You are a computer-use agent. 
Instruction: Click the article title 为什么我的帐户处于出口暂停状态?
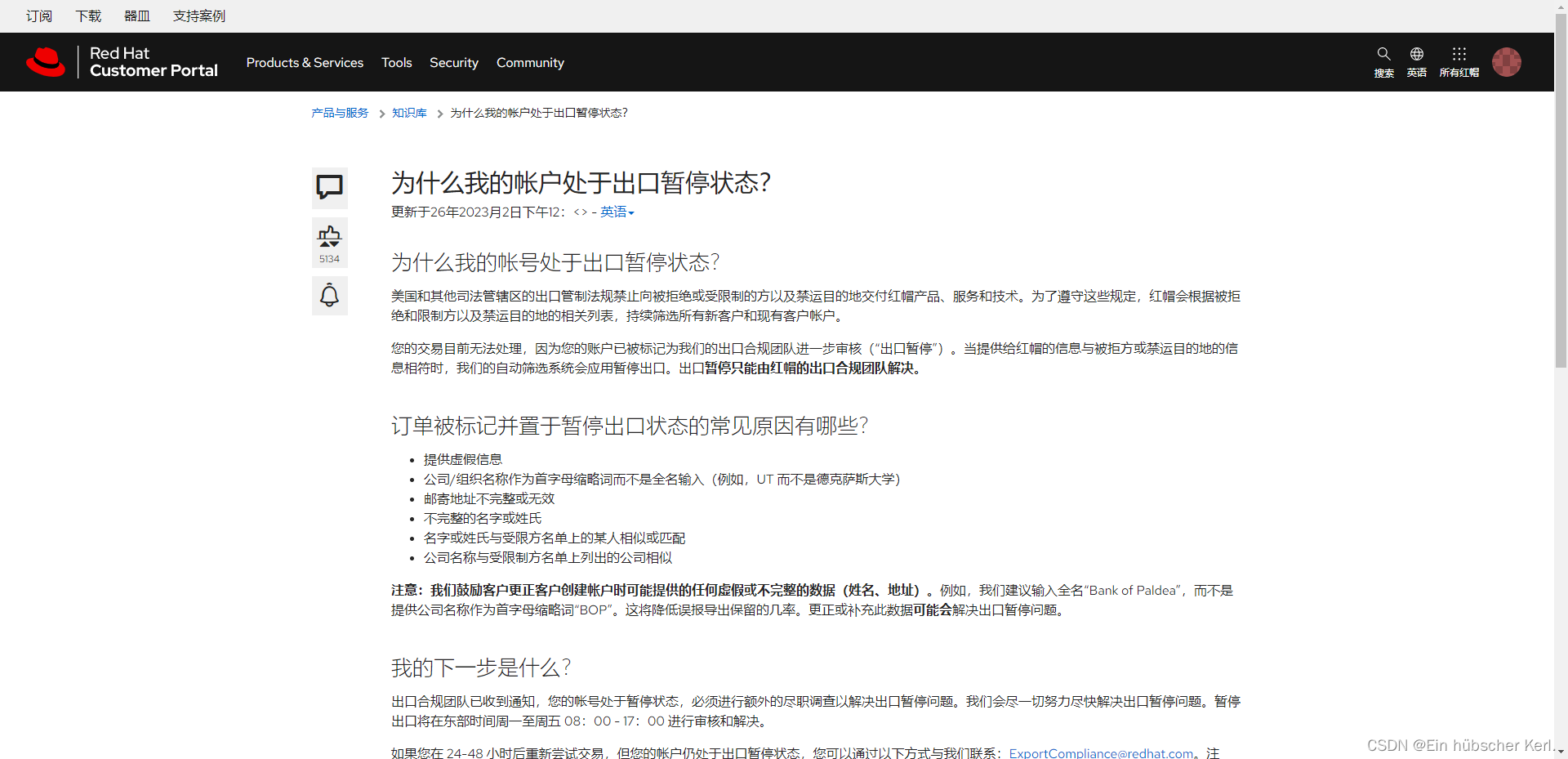(x=581, y=182)
